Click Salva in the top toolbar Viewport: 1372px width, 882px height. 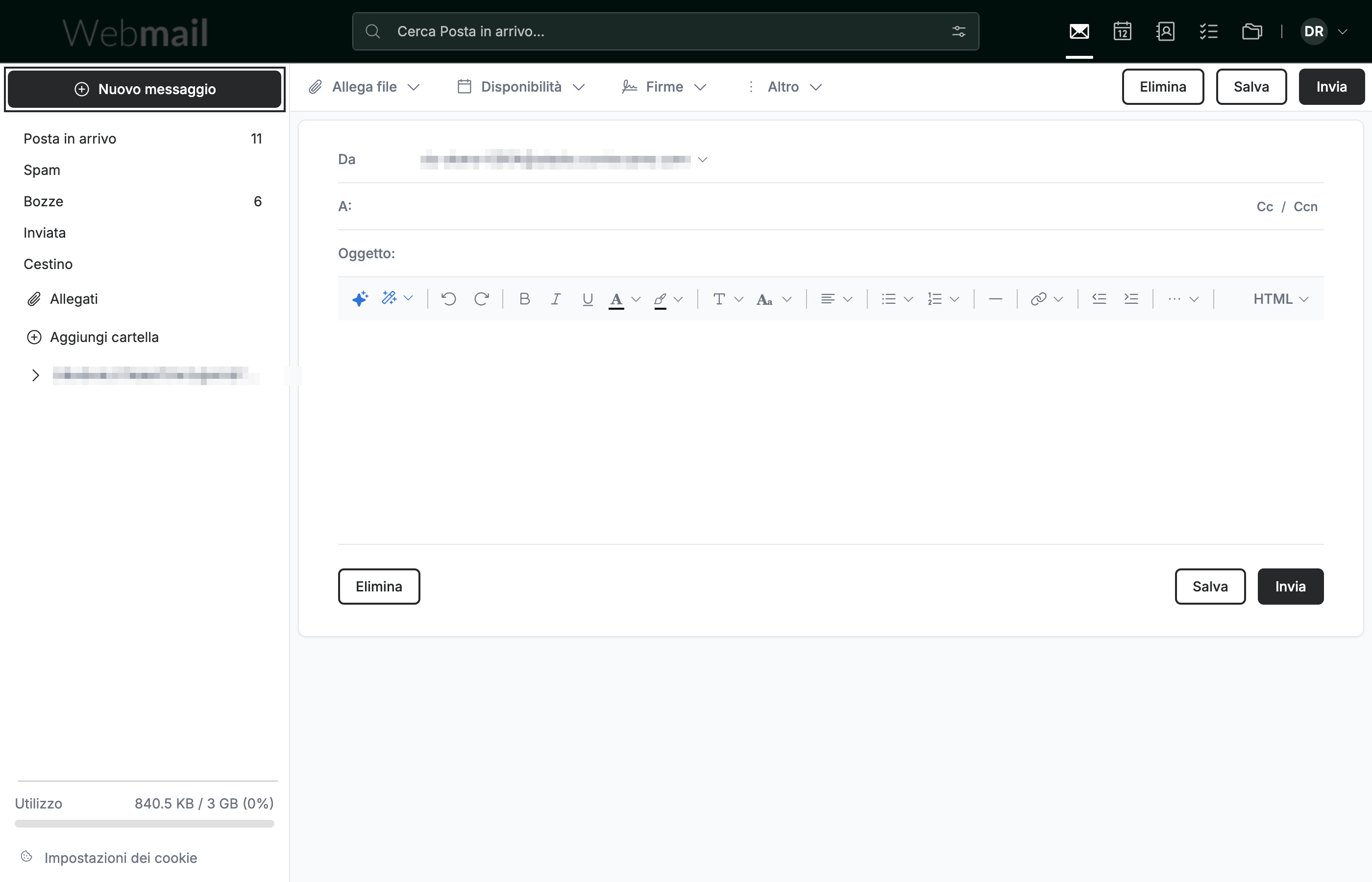tap(1251, 87)
